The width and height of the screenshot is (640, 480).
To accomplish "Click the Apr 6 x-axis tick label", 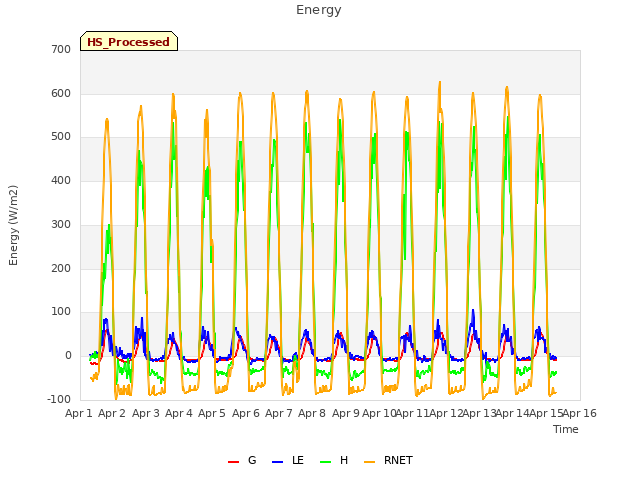I will click(246, 413).
